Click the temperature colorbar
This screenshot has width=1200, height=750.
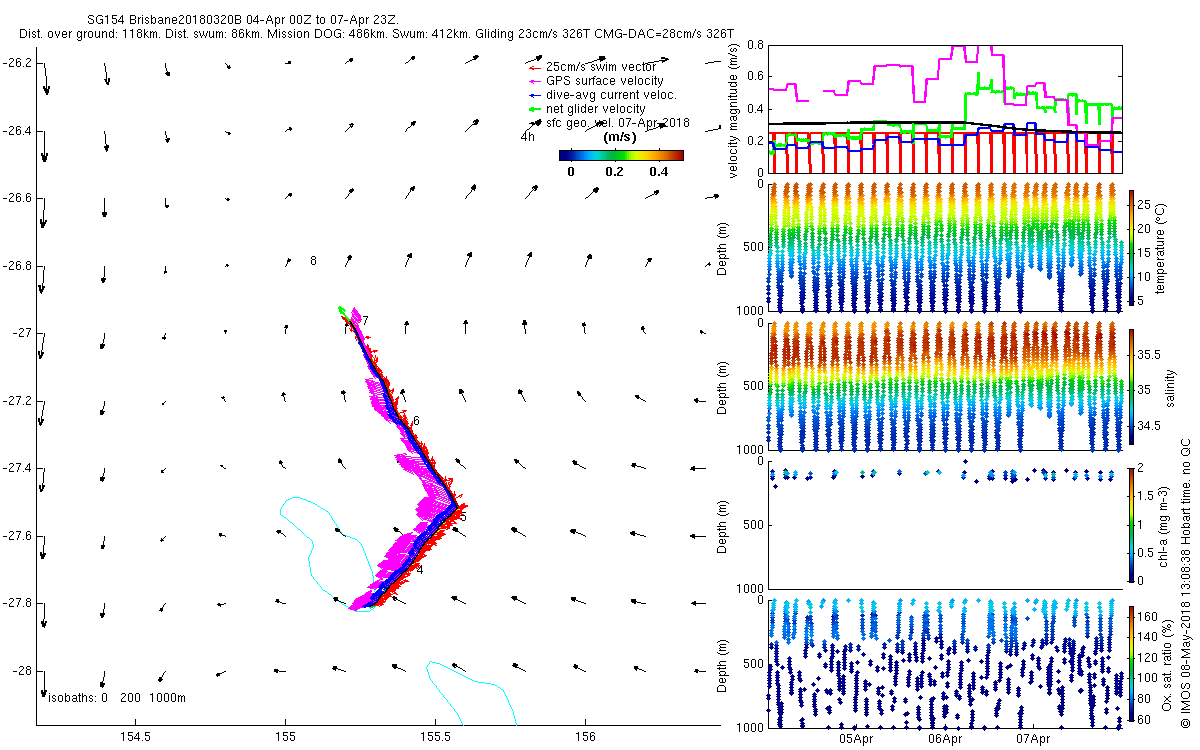click(x=1131, y=247)
